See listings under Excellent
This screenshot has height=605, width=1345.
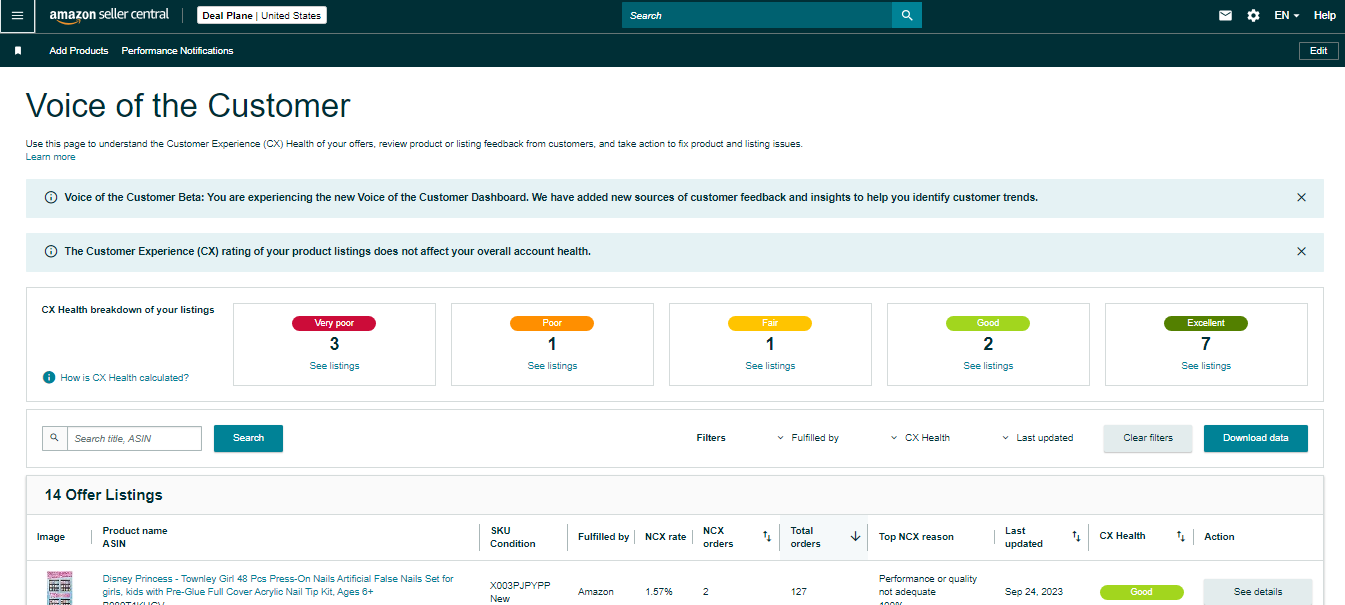tap(1206, 366)
